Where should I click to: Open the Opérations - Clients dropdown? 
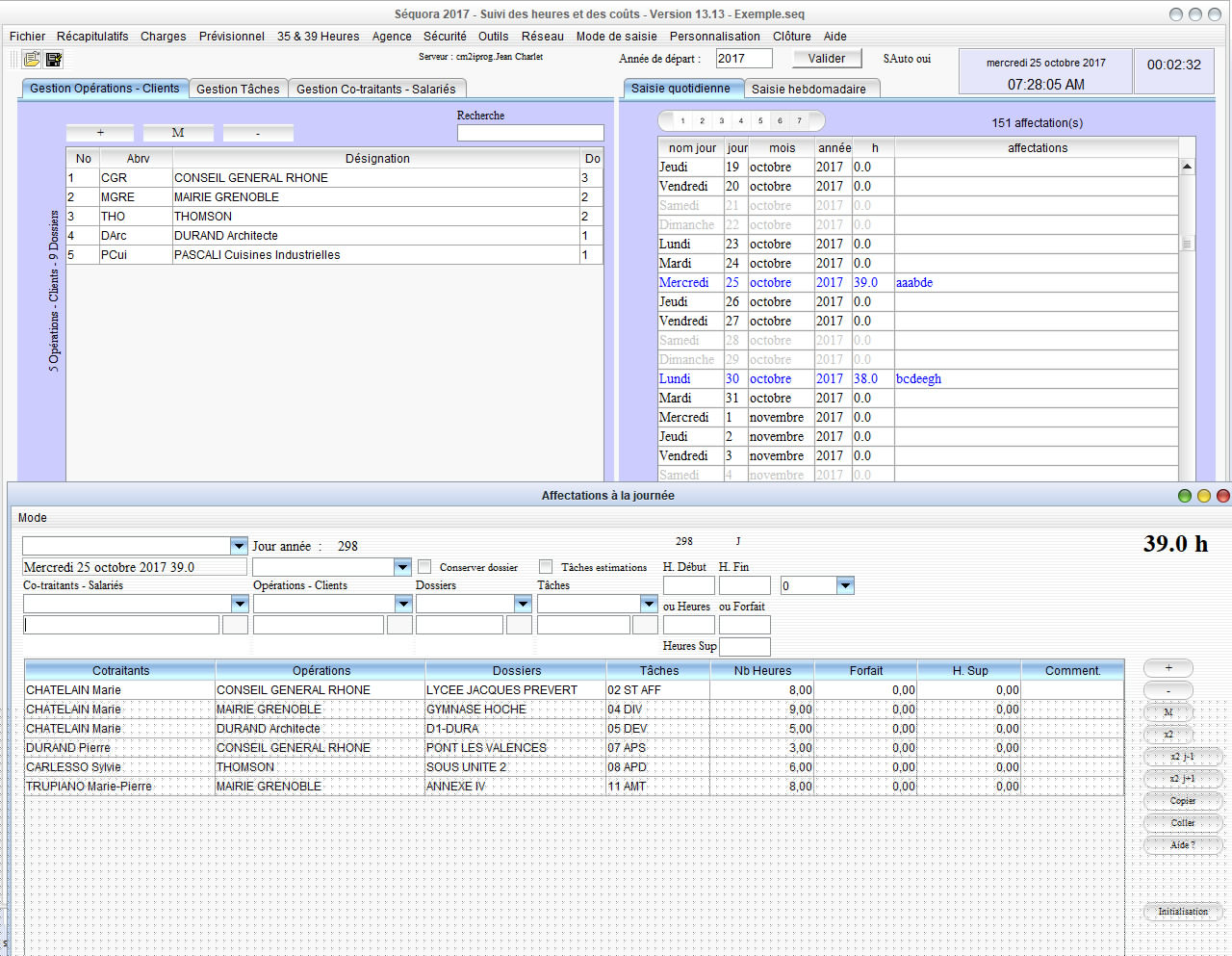(x=403, y=604)
